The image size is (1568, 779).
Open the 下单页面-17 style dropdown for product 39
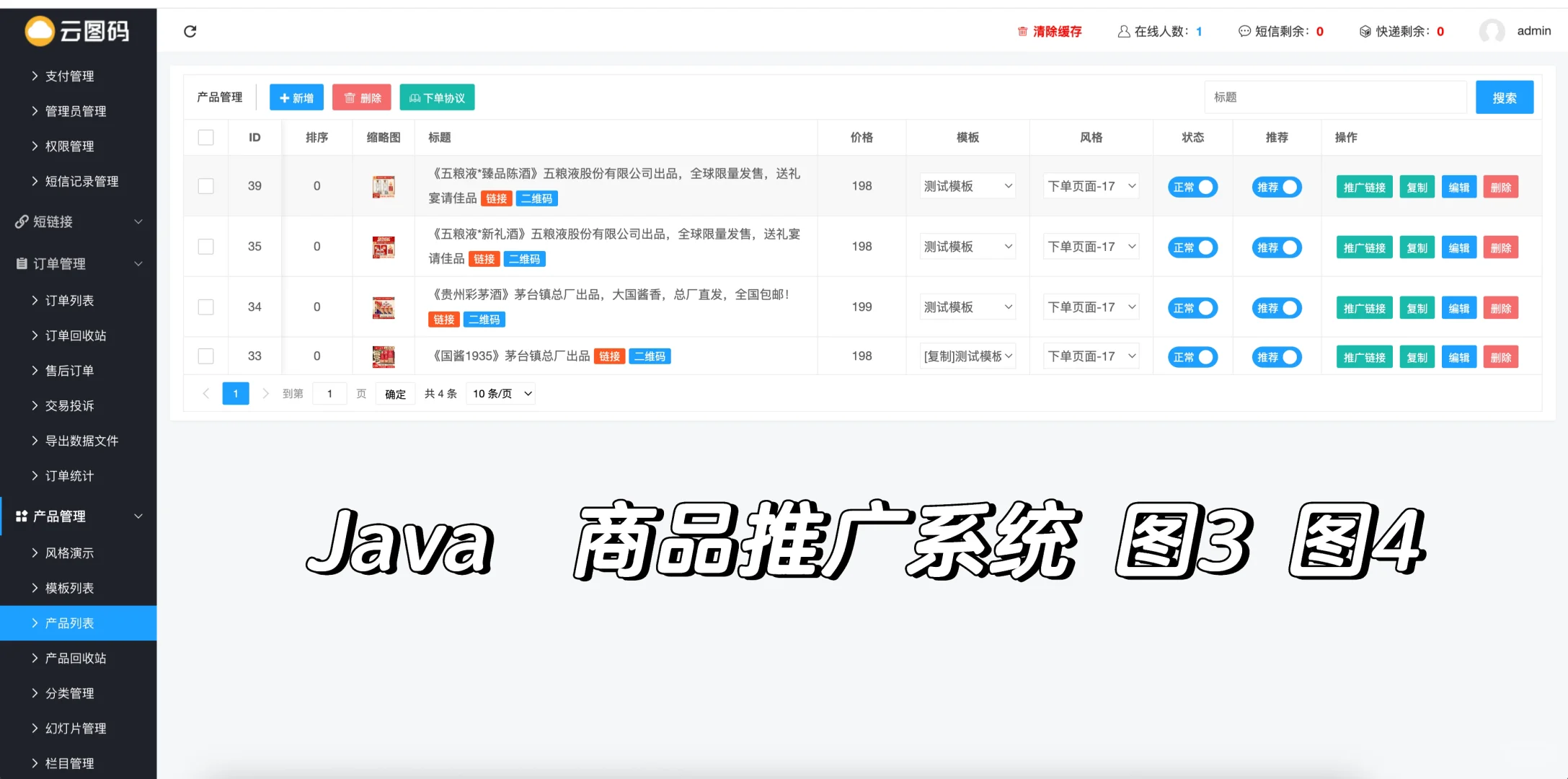(x=1090, y=185)
